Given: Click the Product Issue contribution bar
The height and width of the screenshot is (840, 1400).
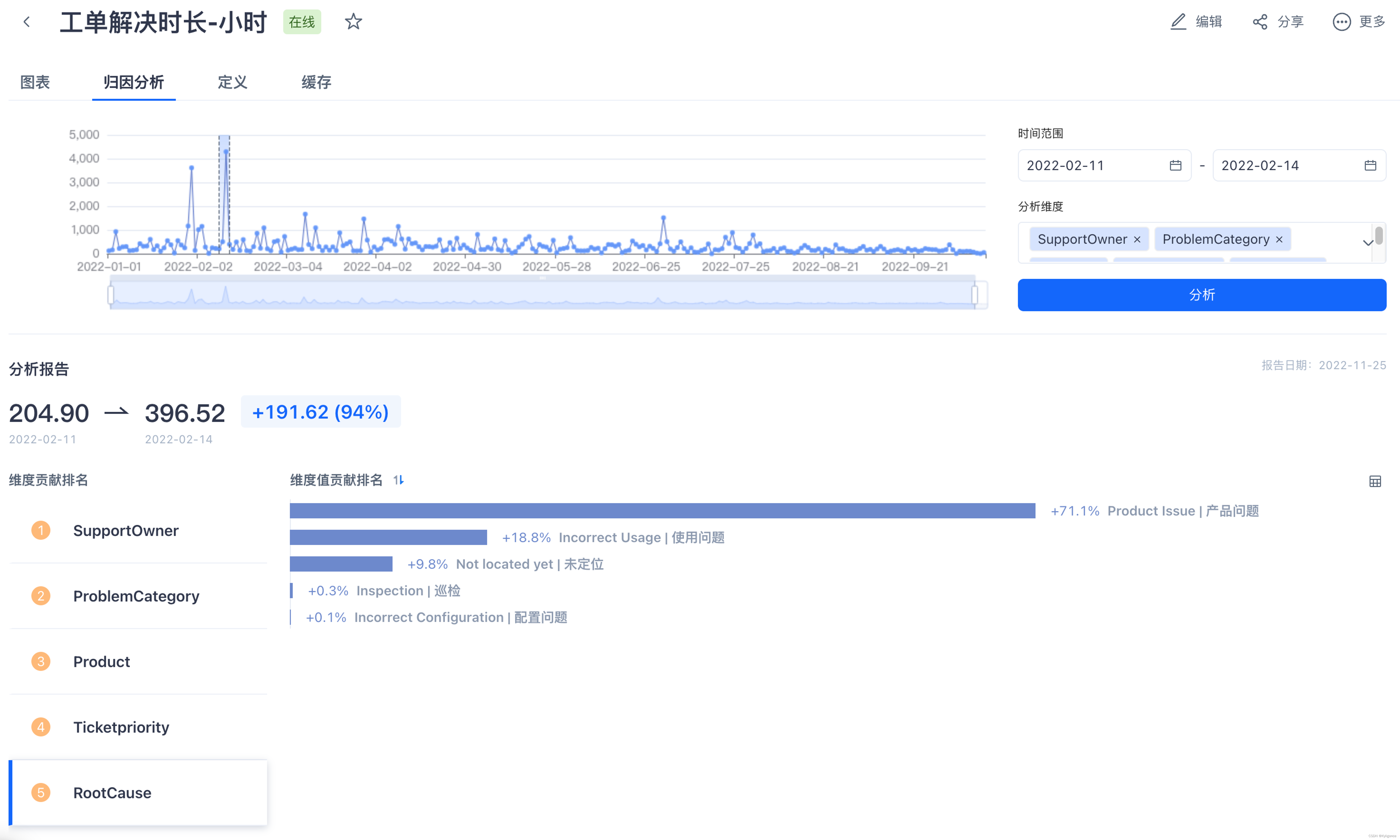Looking at the screenshot, I should (x=662, y=511).
